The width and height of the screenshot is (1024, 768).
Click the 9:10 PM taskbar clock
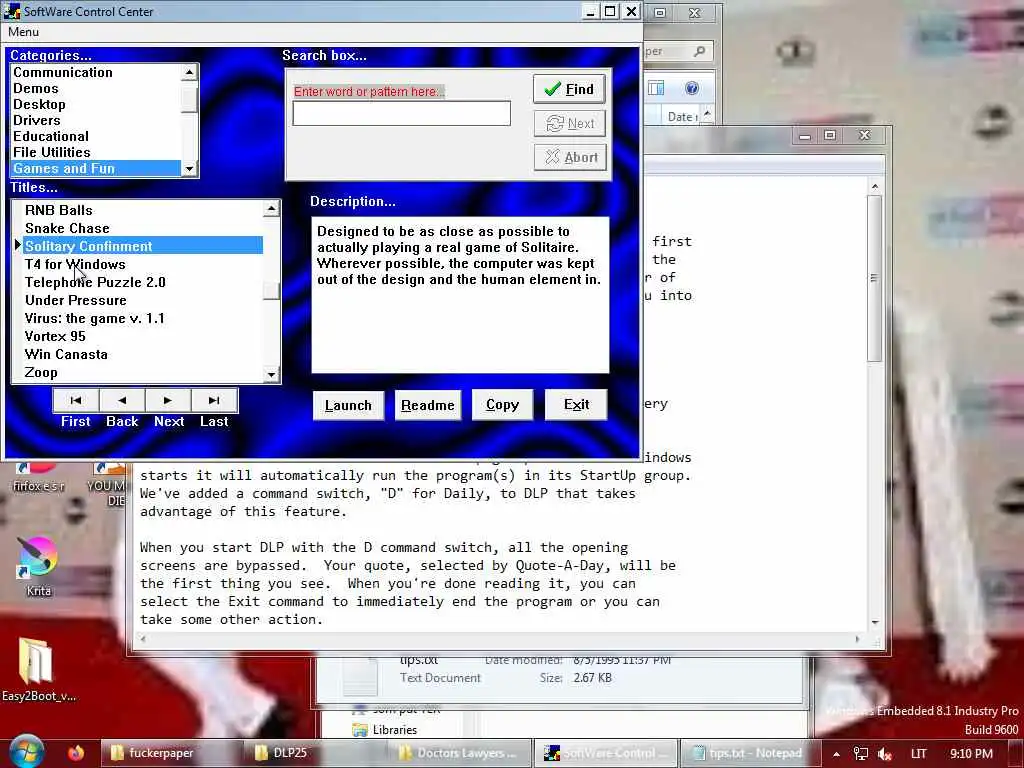971,754
